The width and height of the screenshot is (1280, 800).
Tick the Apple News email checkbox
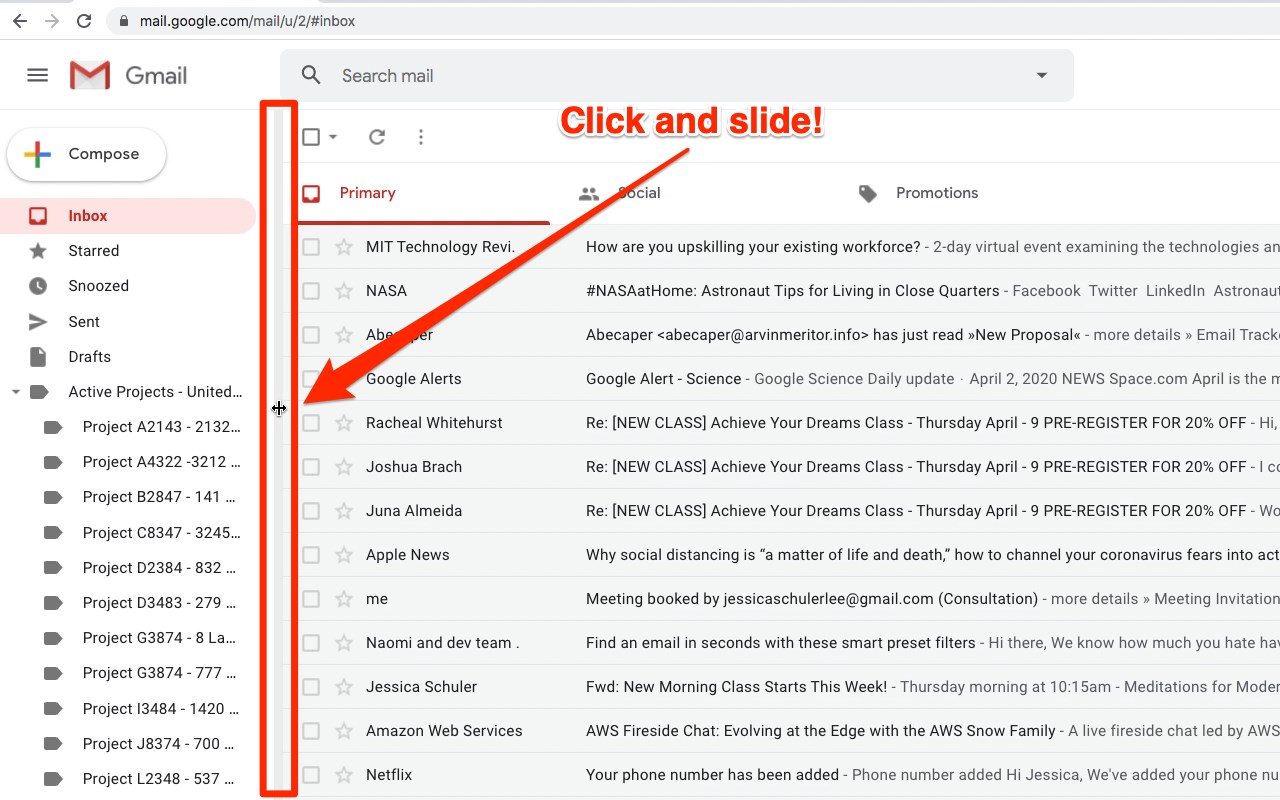click(x=311, y=555)
